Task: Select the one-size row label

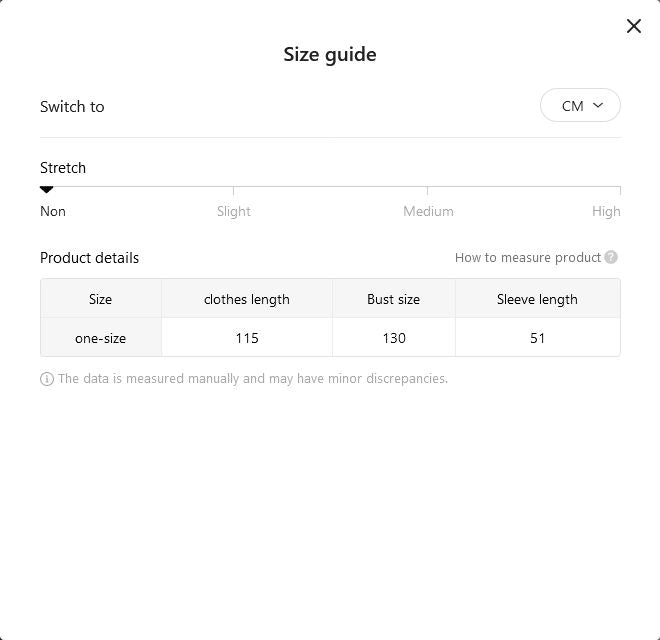Action: click(101, 338)
